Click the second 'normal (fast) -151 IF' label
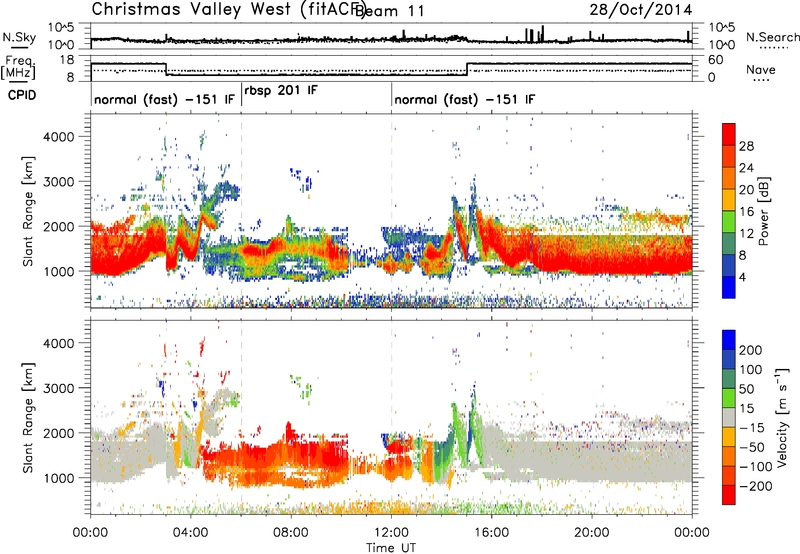Viewport: 800px width, 554px height. (465, 99)
